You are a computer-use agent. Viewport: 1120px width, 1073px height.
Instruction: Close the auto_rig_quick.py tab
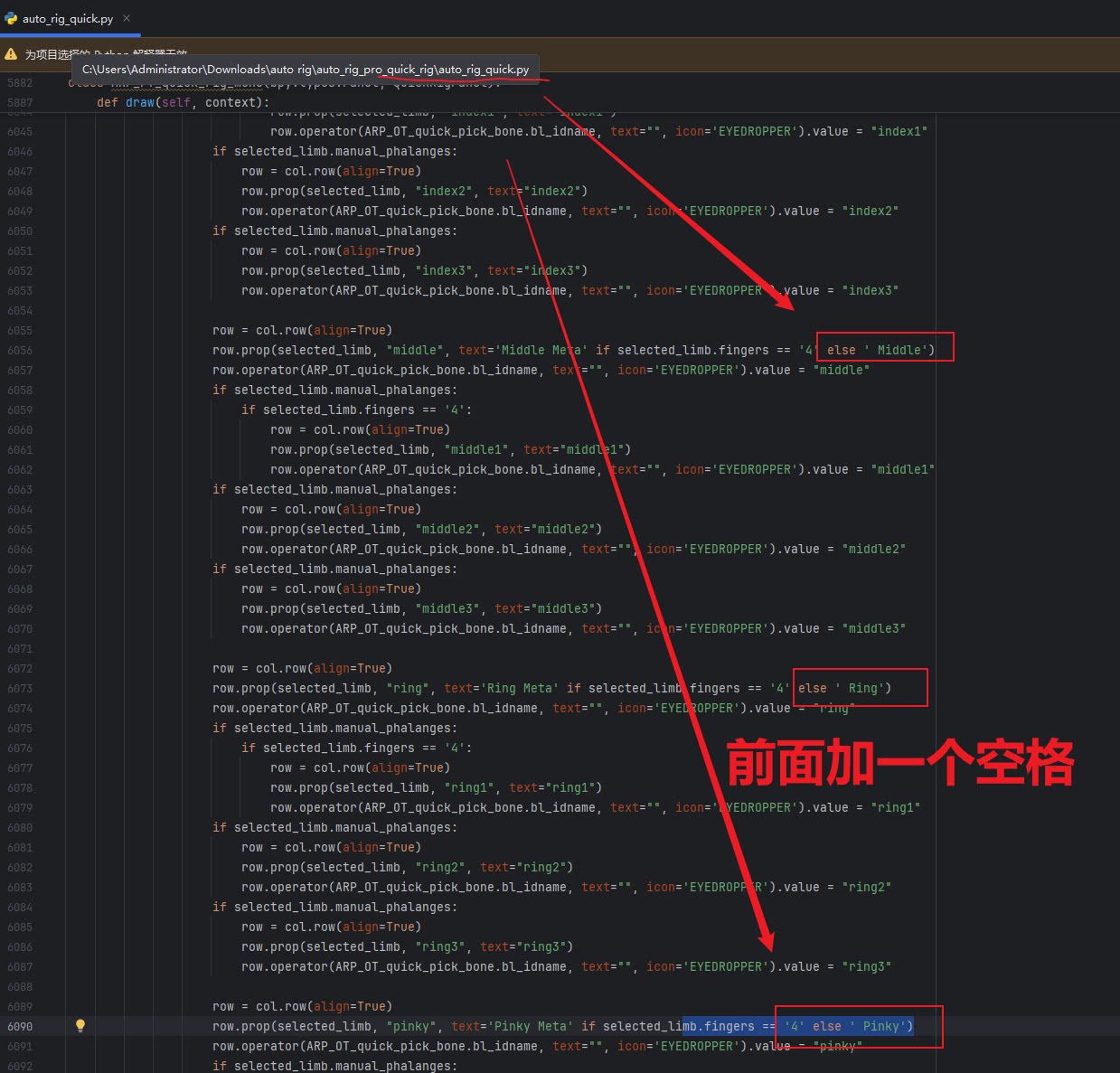(127, 18)
